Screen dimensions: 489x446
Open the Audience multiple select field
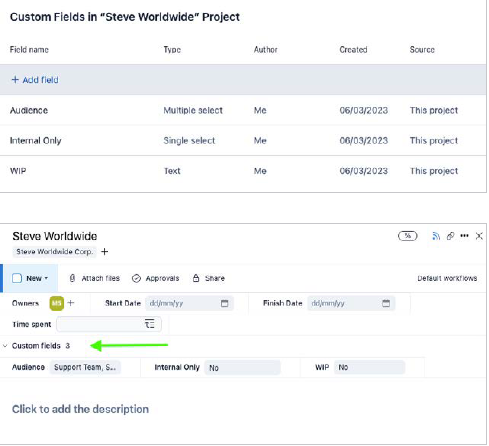[85, 367]
